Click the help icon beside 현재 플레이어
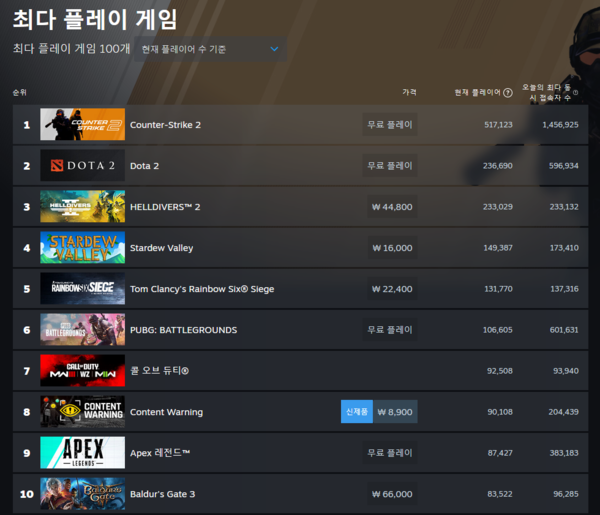 [508, 93]
